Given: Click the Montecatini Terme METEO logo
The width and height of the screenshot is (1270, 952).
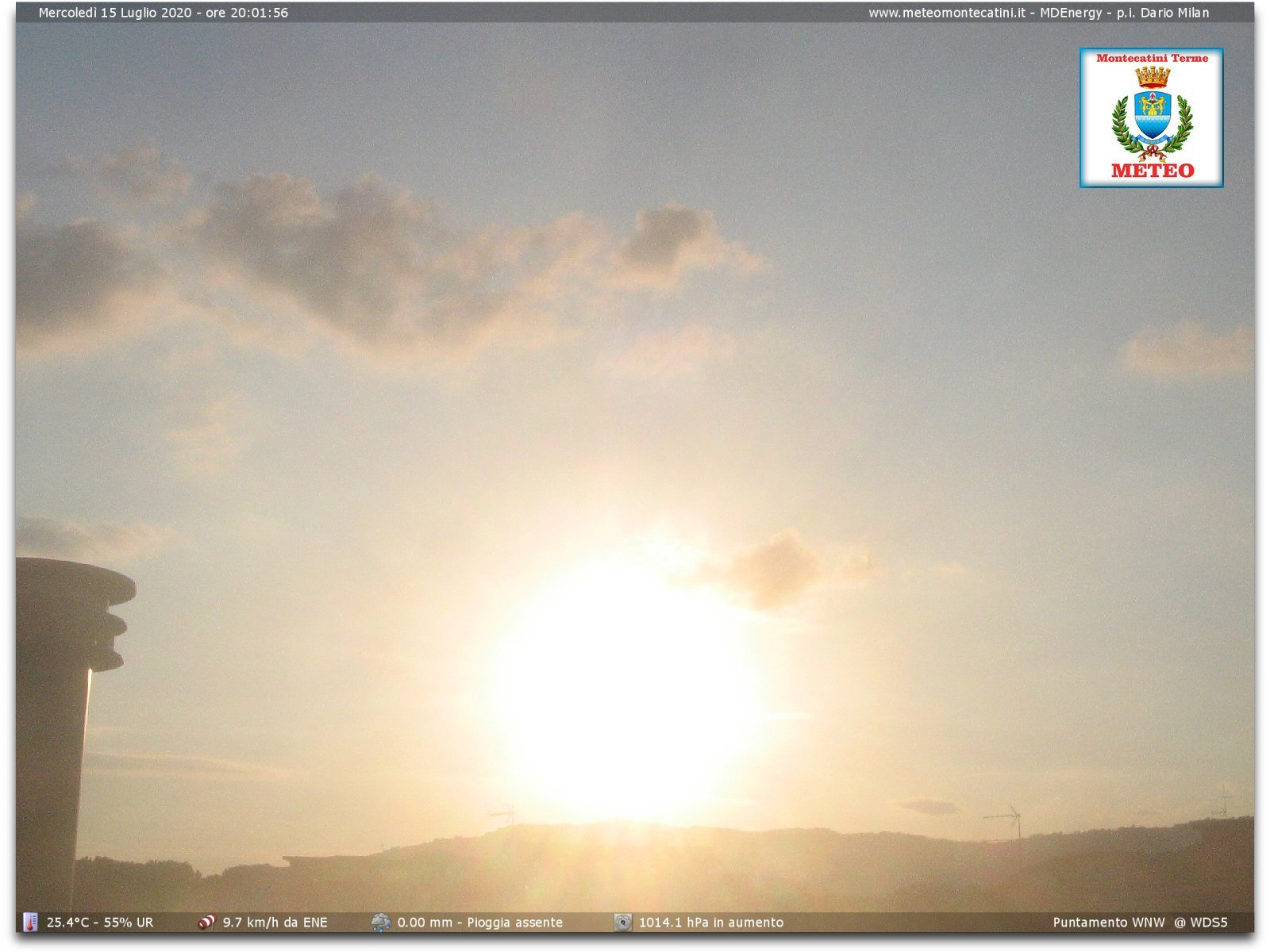Looking at the screenshot, I should coord(1151,117).
